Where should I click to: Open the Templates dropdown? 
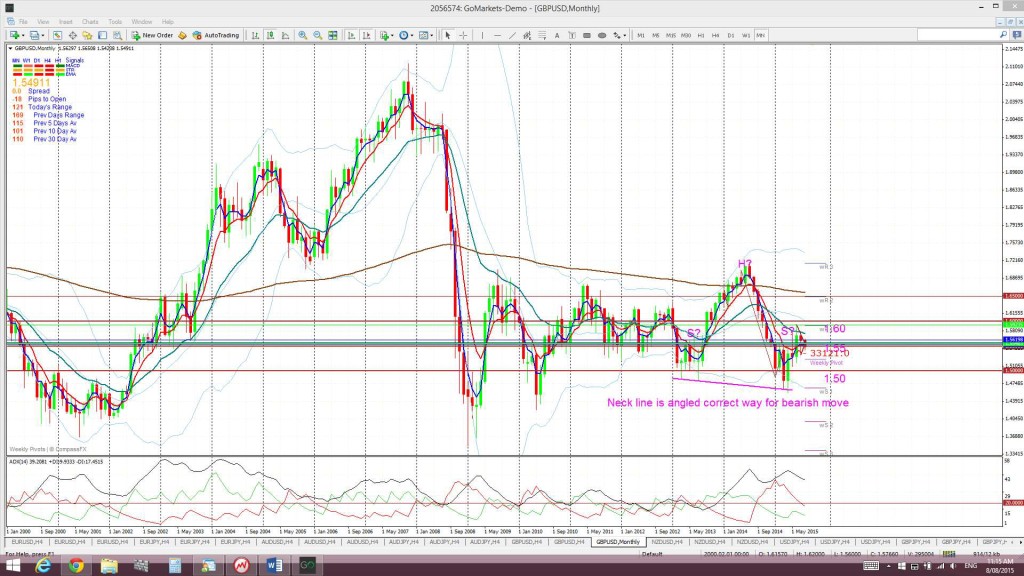click(x=426, y=35)
